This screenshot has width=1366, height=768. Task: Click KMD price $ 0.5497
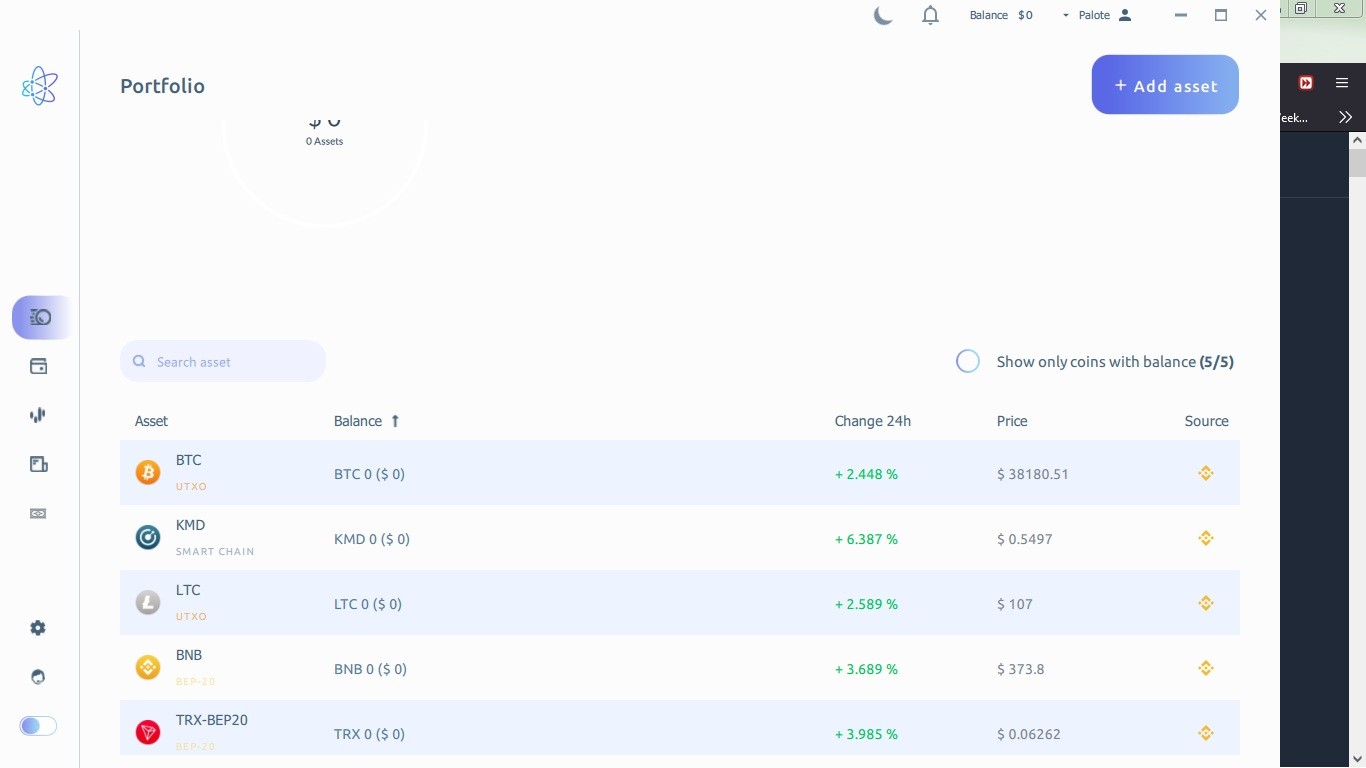point(1025,539)
